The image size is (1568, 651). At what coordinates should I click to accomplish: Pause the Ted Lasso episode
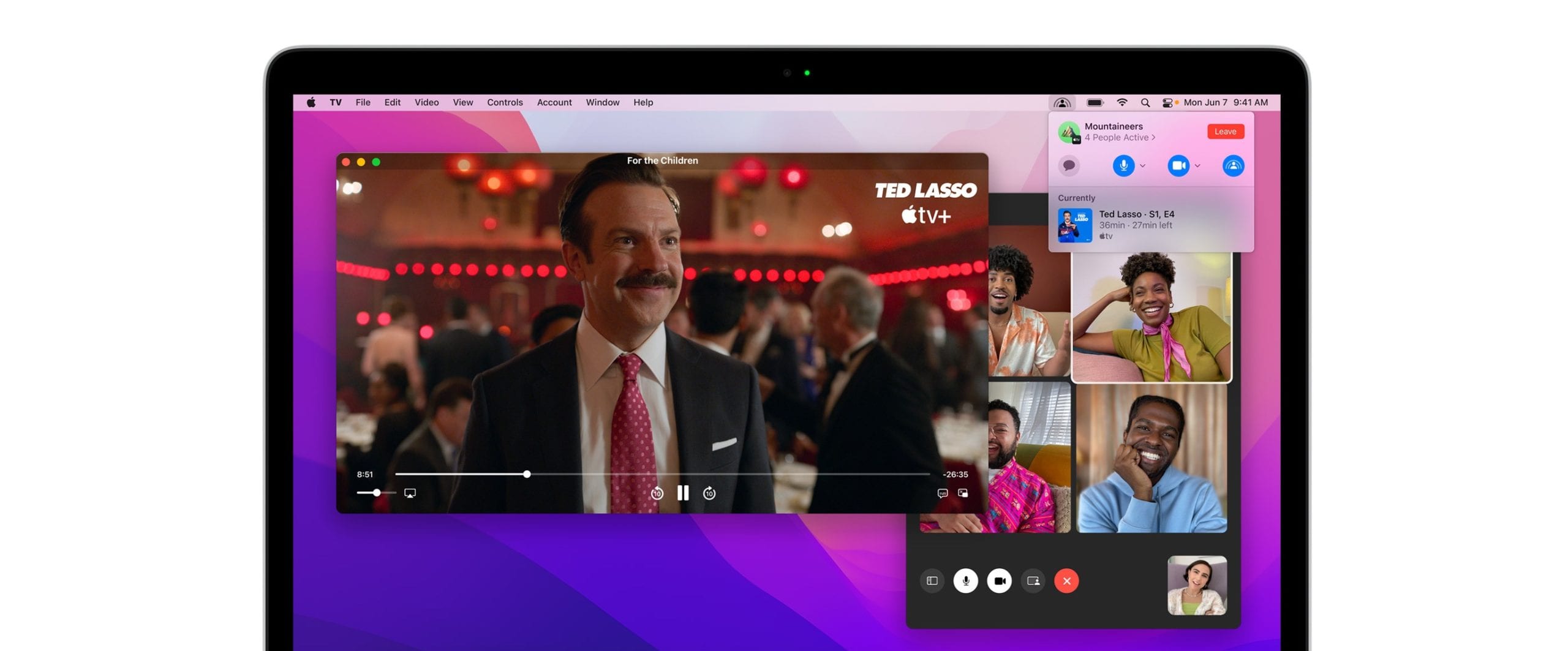[683, 493]
